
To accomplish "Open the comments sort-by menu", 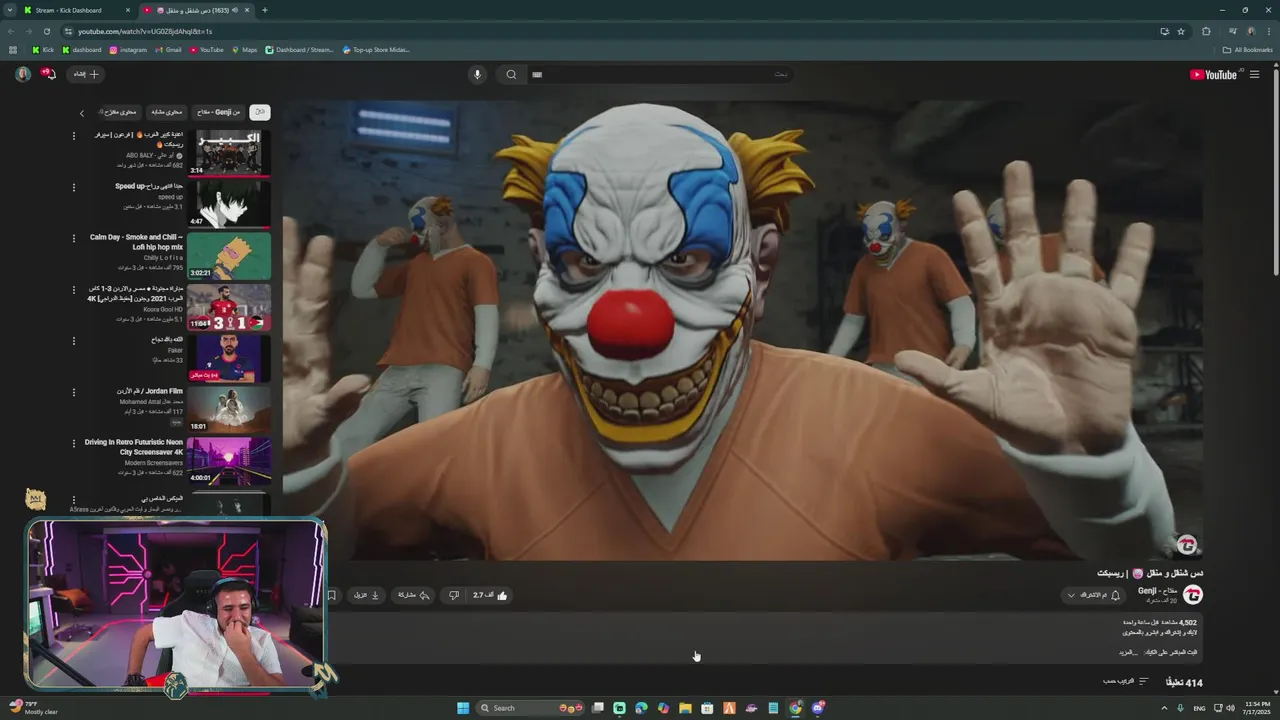I will coord(1125,682).
